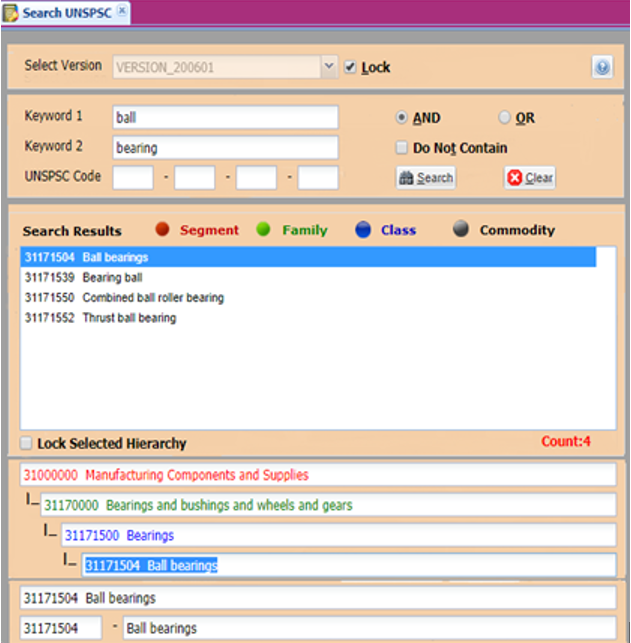Select Thrust ball bearing result
The width and height of the screenshot is (631, 643).
pyautogui.click(x=100, y=318)
